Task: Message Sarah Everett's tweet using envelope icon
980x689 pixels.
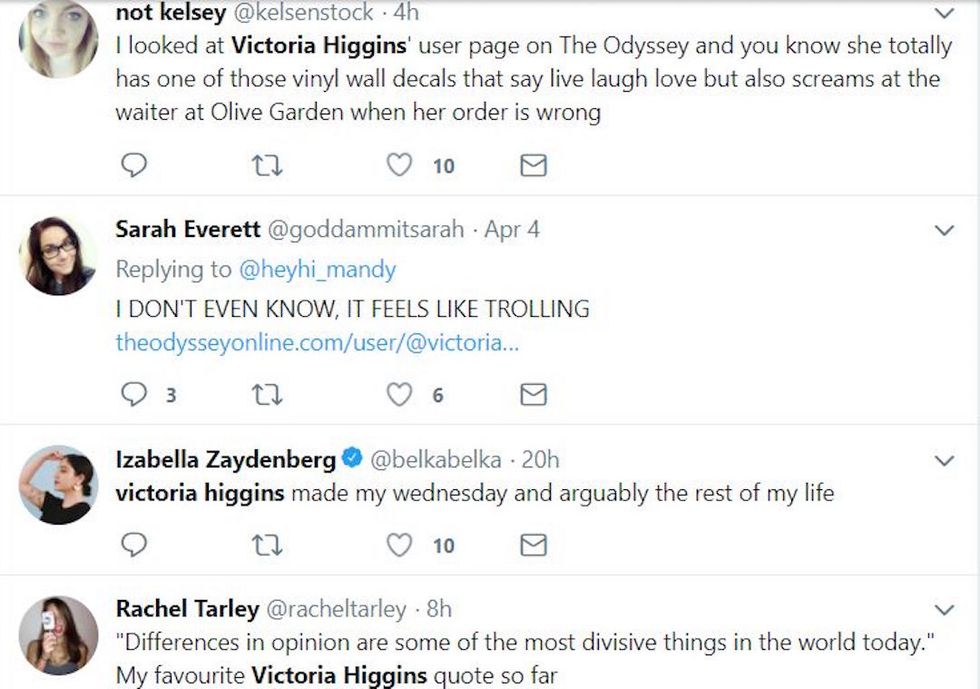Action: click(534, 395)
